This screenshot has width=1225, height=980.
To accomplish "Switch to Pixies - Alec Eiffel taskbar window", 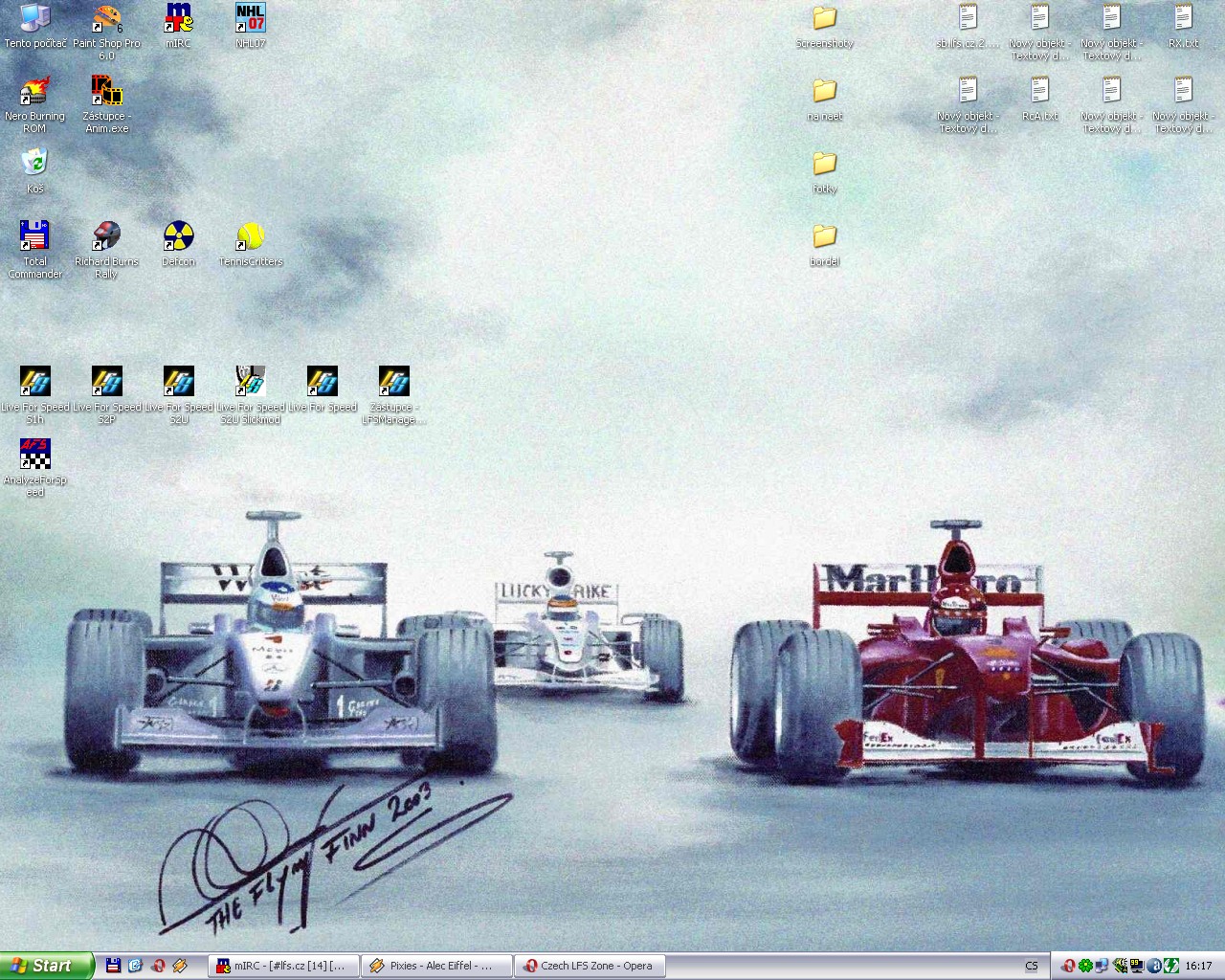I will [437, 966].
